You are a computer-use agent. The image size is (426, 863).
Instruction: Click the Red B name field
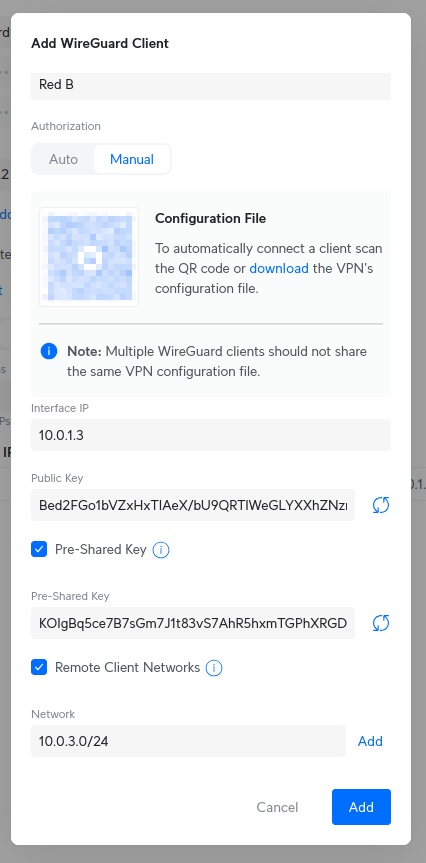coord(211,86)
